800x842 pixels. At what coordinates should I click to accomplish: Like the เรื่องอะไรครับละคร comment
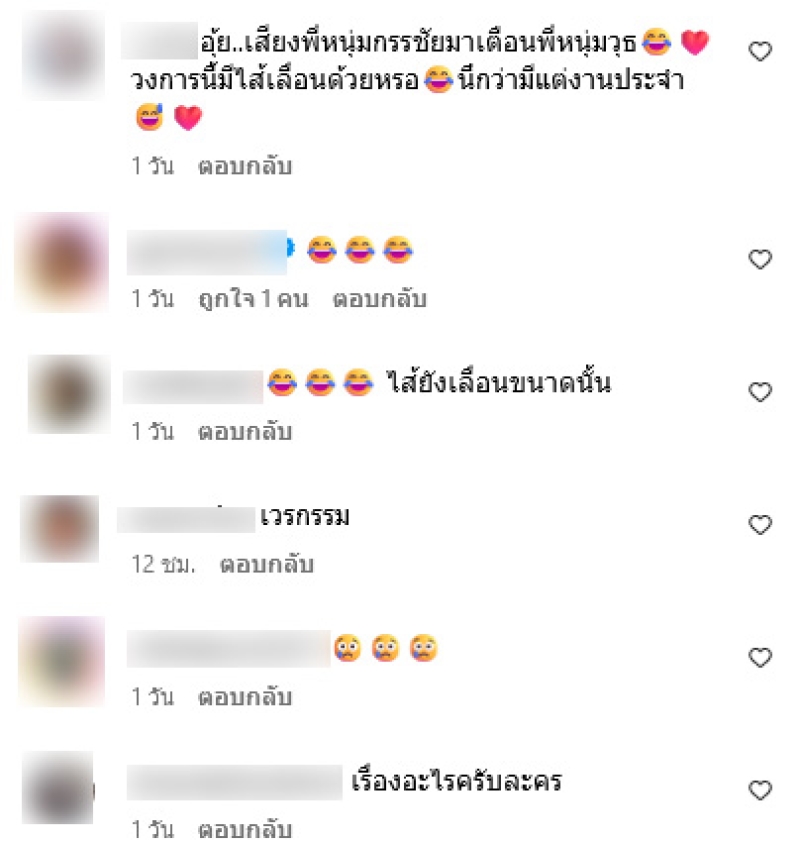[x=760, y=790]
